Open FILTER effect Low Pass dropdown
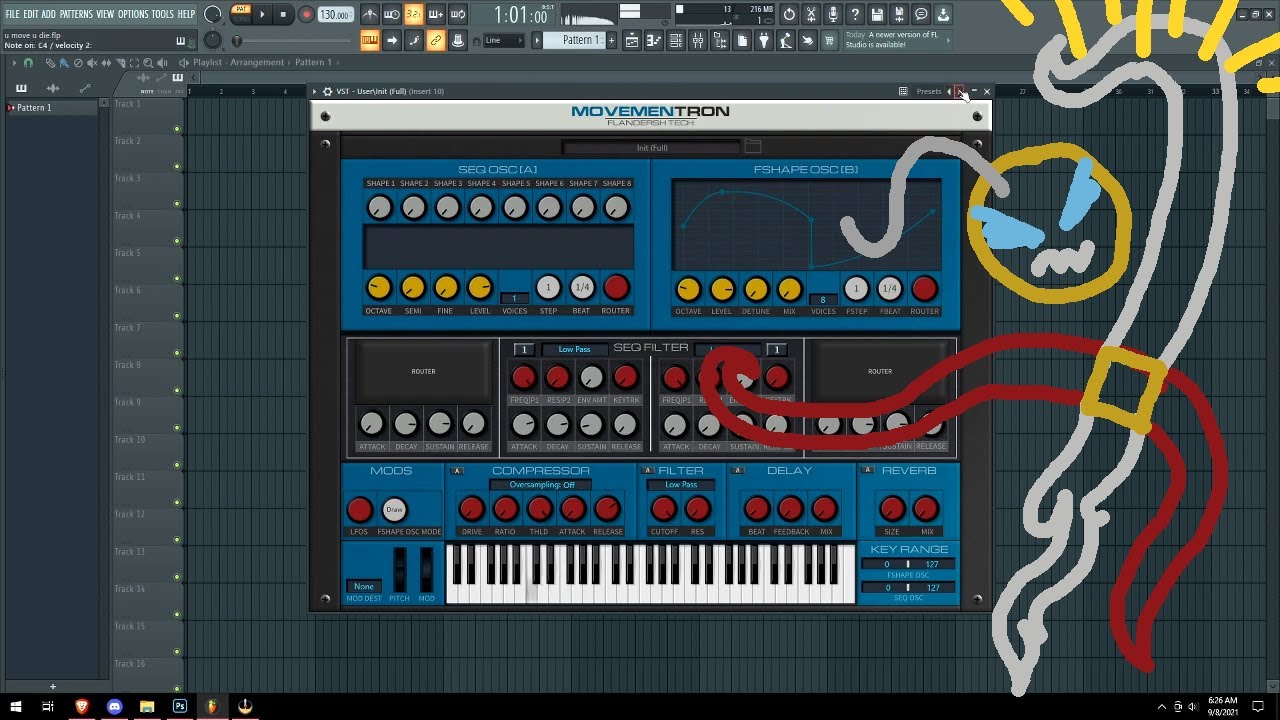This screenshot has height=720, width=1280. 681,485
